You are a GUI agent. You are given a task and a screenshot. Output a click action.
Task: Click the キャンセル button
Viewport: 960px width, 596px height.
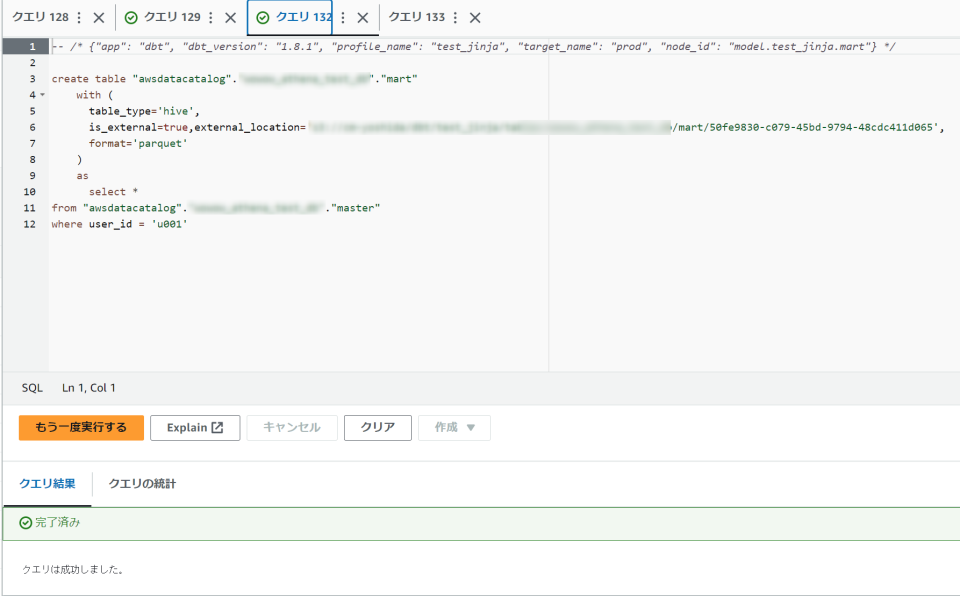pos(292,428)
